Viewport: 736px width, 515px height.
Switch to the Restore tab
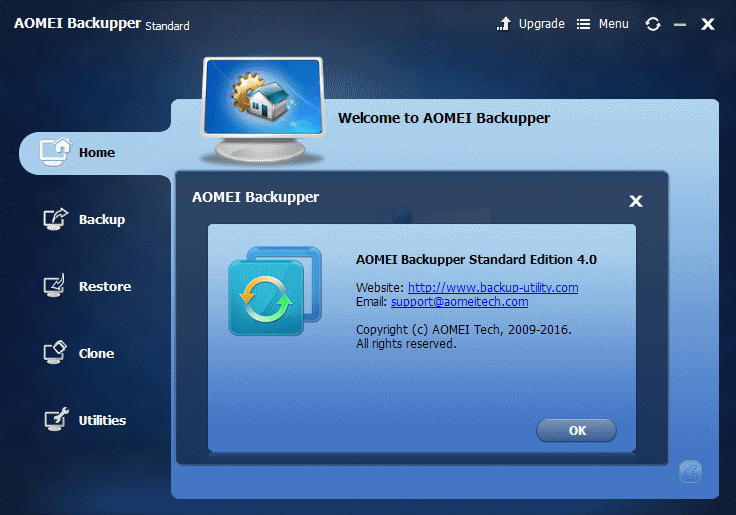point(105,286)
